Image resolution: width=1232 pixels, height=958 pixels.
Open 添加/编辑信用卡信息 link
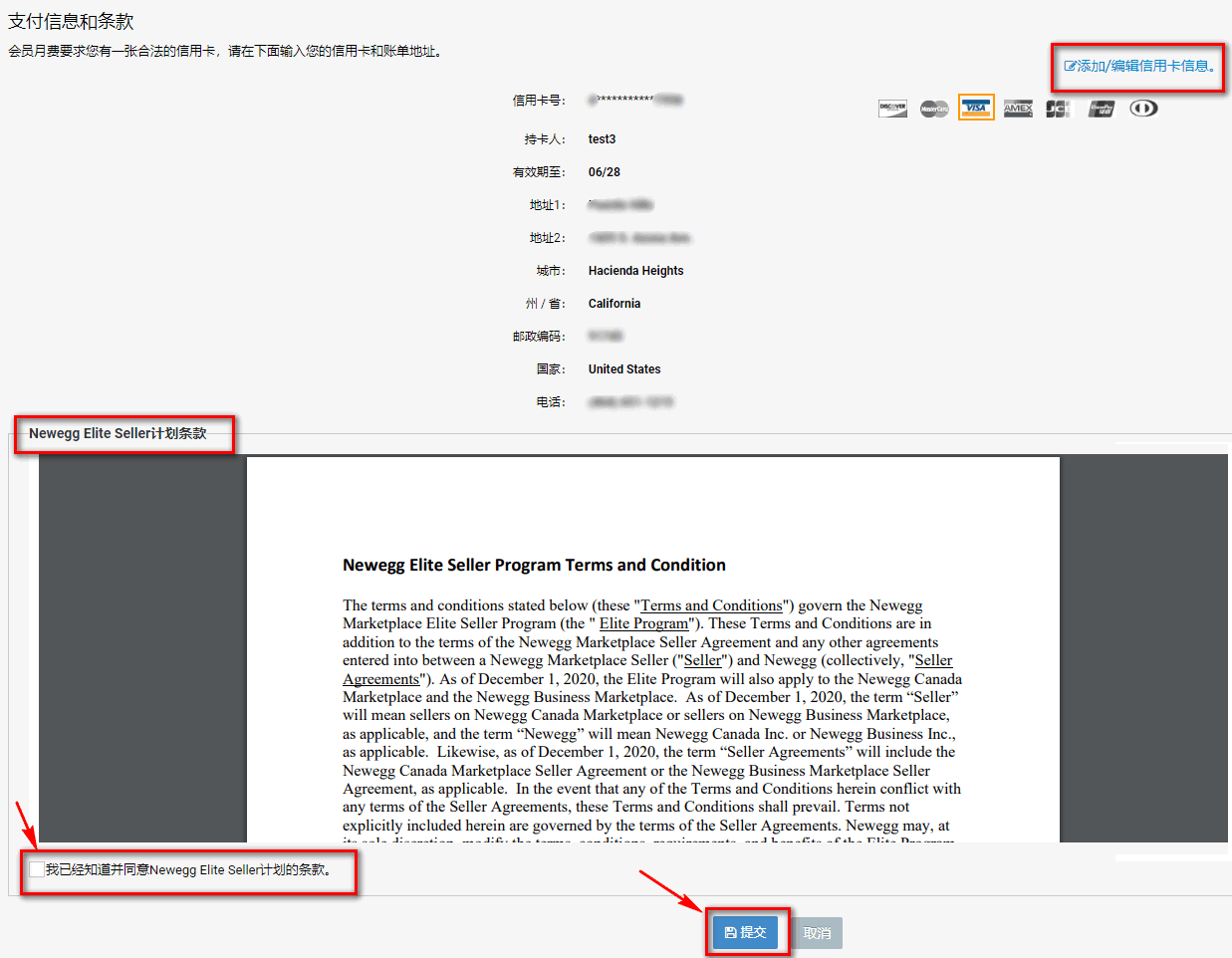pyautogui.click(x=1138, y=66)
